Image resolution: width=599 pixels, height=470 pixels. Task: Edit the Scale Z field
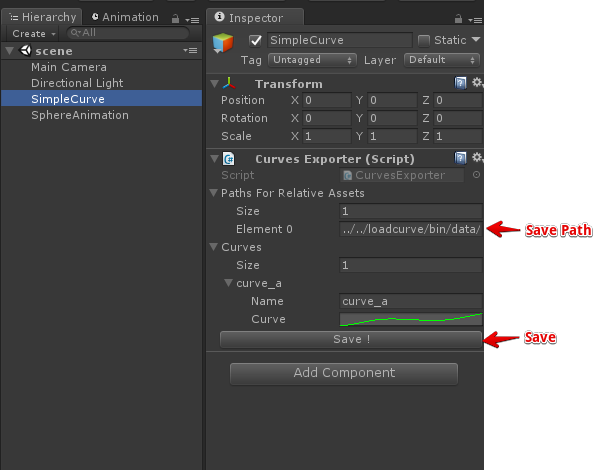pyautogui.click(x=458, y=136)
